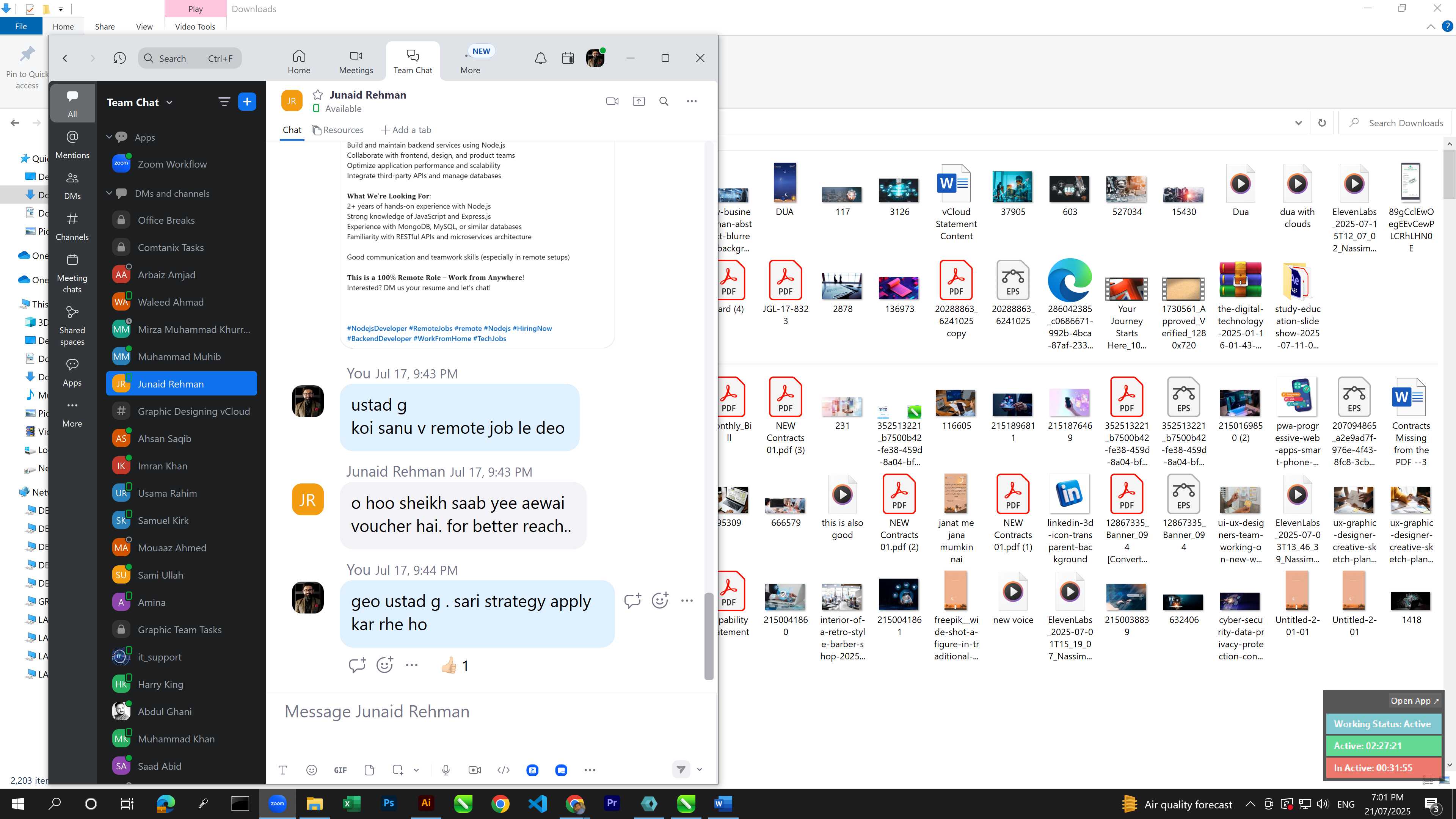Viewport: 1456px width, 819px height.
Task: Open Zoom profile avatar menu
Action: coord(595,58)
